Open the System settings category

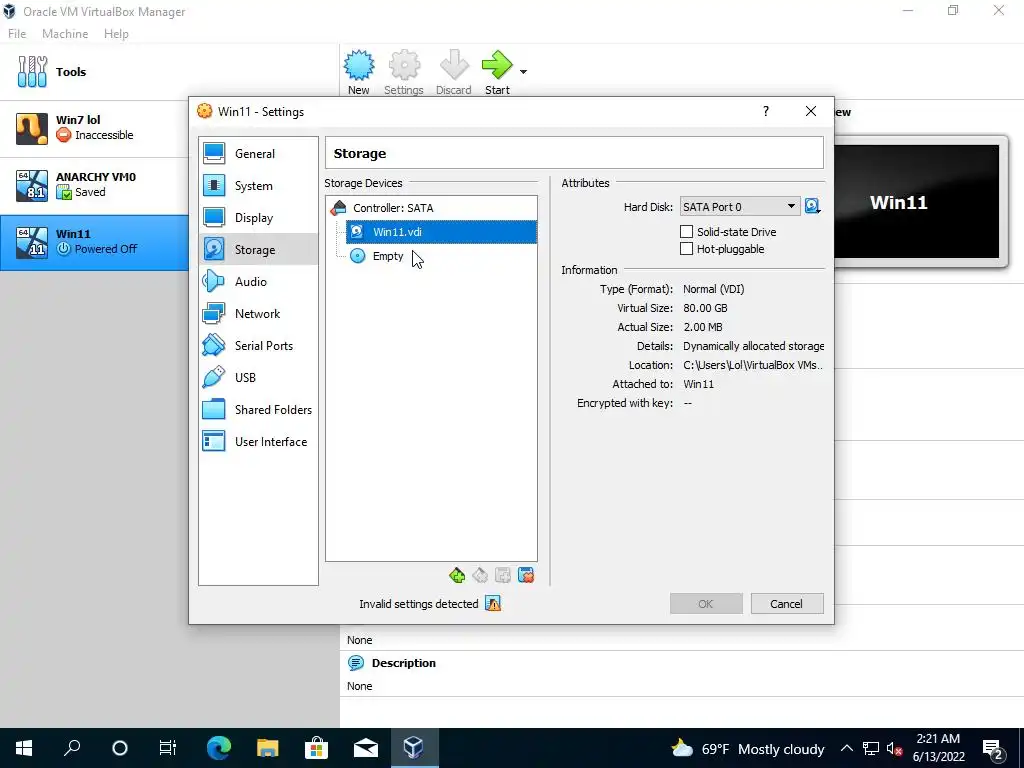258,185
